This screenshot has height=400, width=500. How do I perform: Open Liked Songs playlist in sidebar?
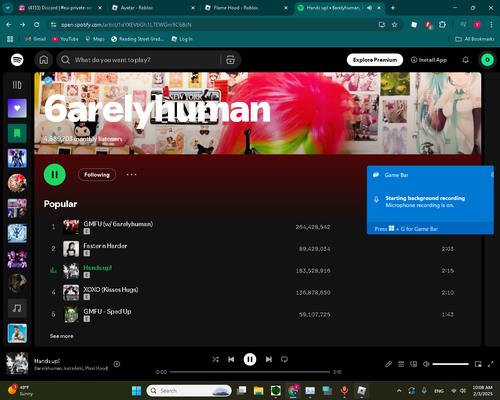pyautogui.click(x=17, y=108)
